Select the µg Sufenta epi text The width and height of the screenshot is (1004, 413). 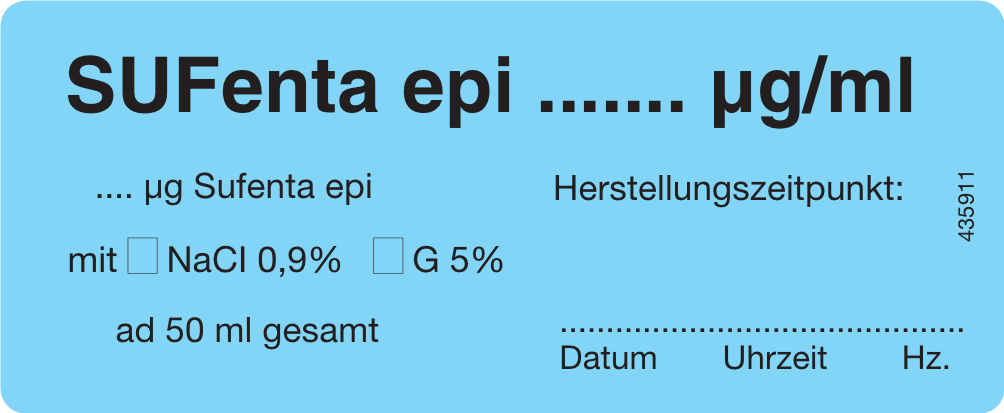click(x=258, y=189)
